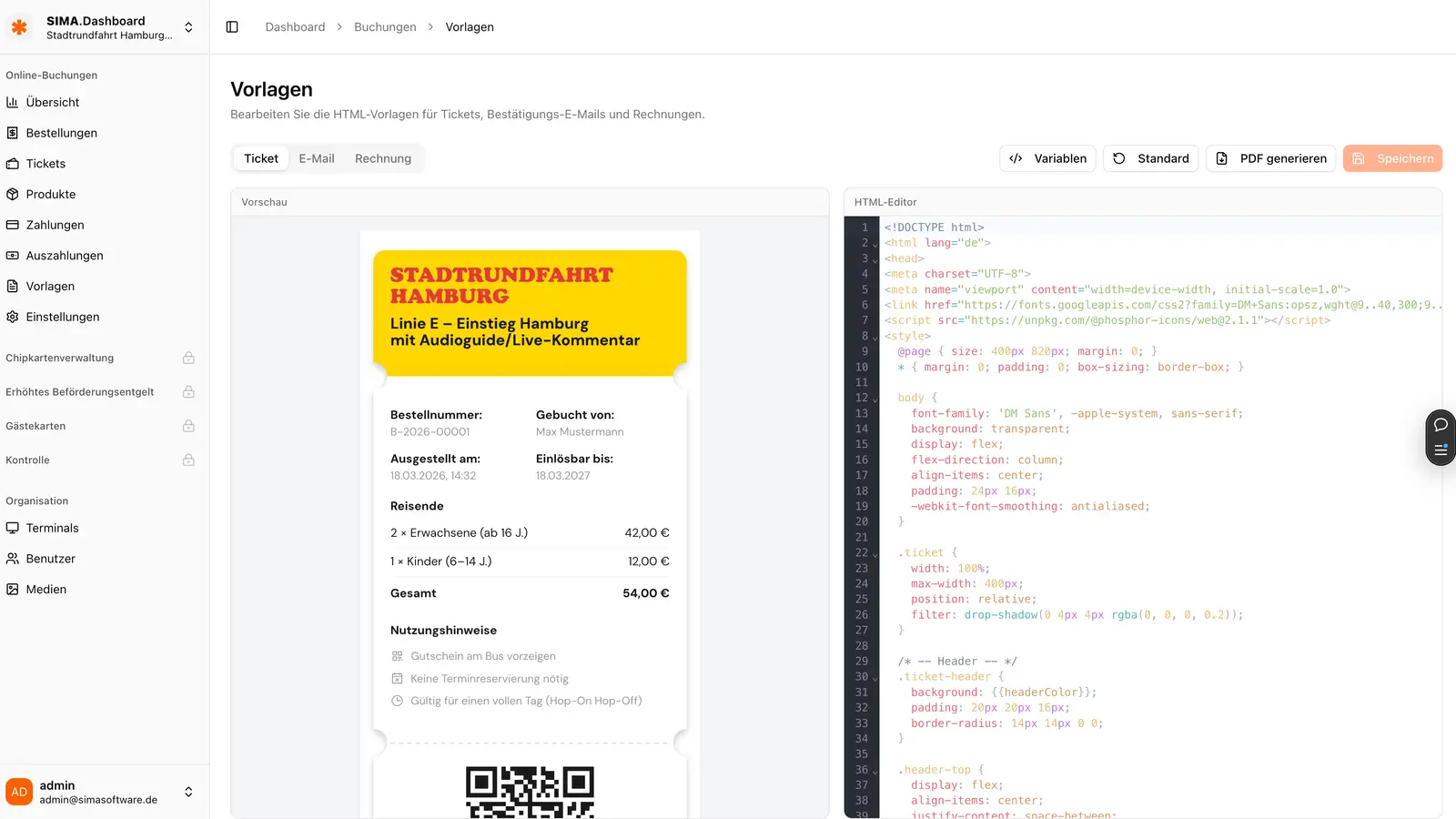Collapse code fold arrow at line 12

(x=875, y=399)
